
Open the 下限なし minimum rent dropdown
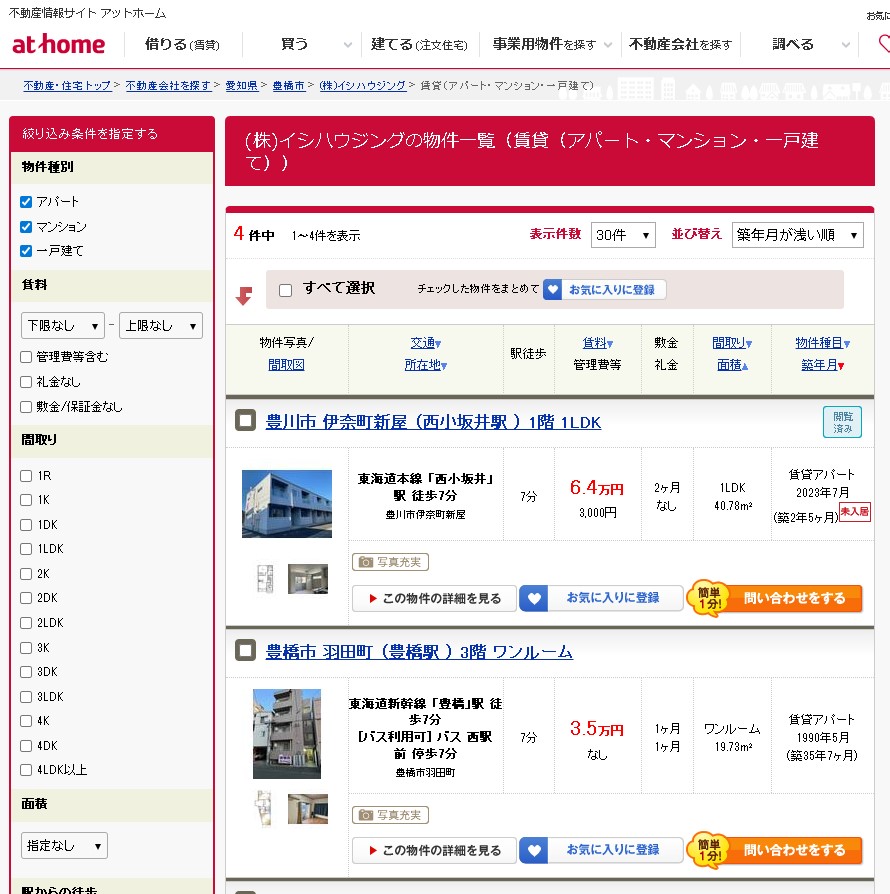point(62,326)
